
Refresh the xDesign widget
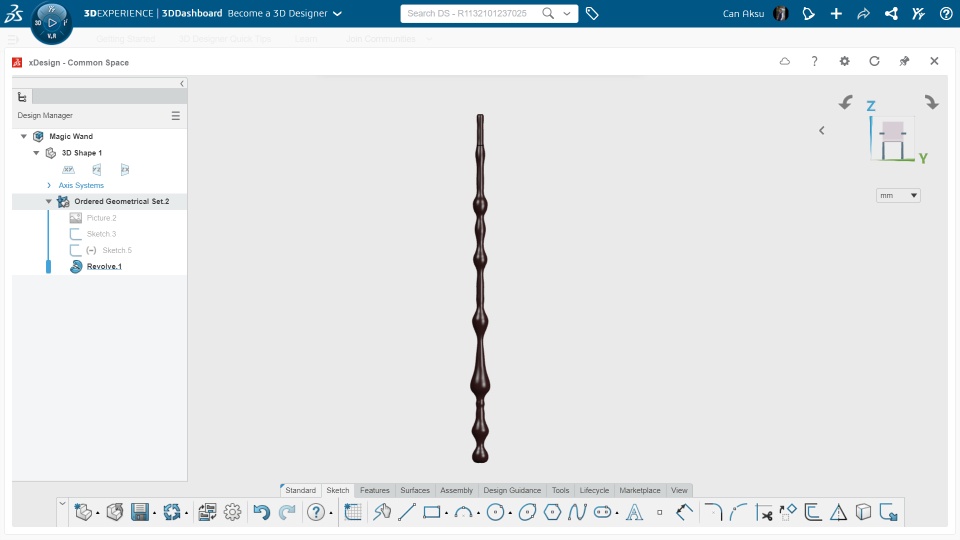tap(874, 61)
